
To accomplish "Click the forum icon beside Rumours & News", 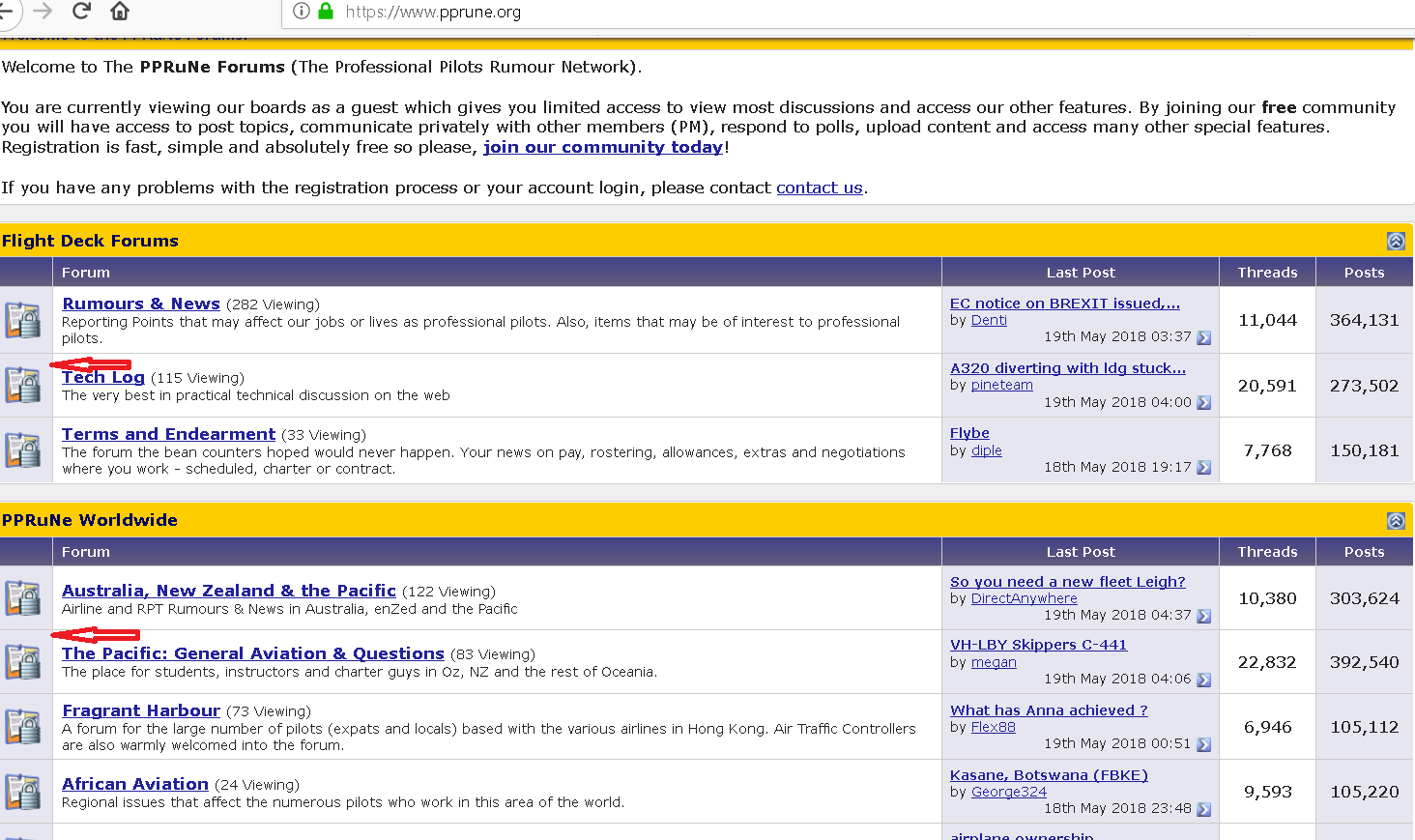I will [23, 320].
